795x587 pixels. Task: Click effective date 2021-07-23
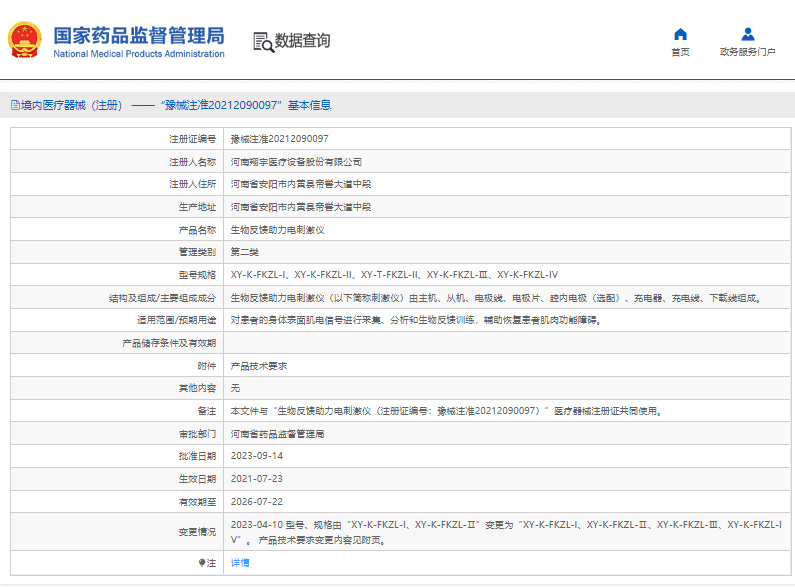click(x=257, y=479)
